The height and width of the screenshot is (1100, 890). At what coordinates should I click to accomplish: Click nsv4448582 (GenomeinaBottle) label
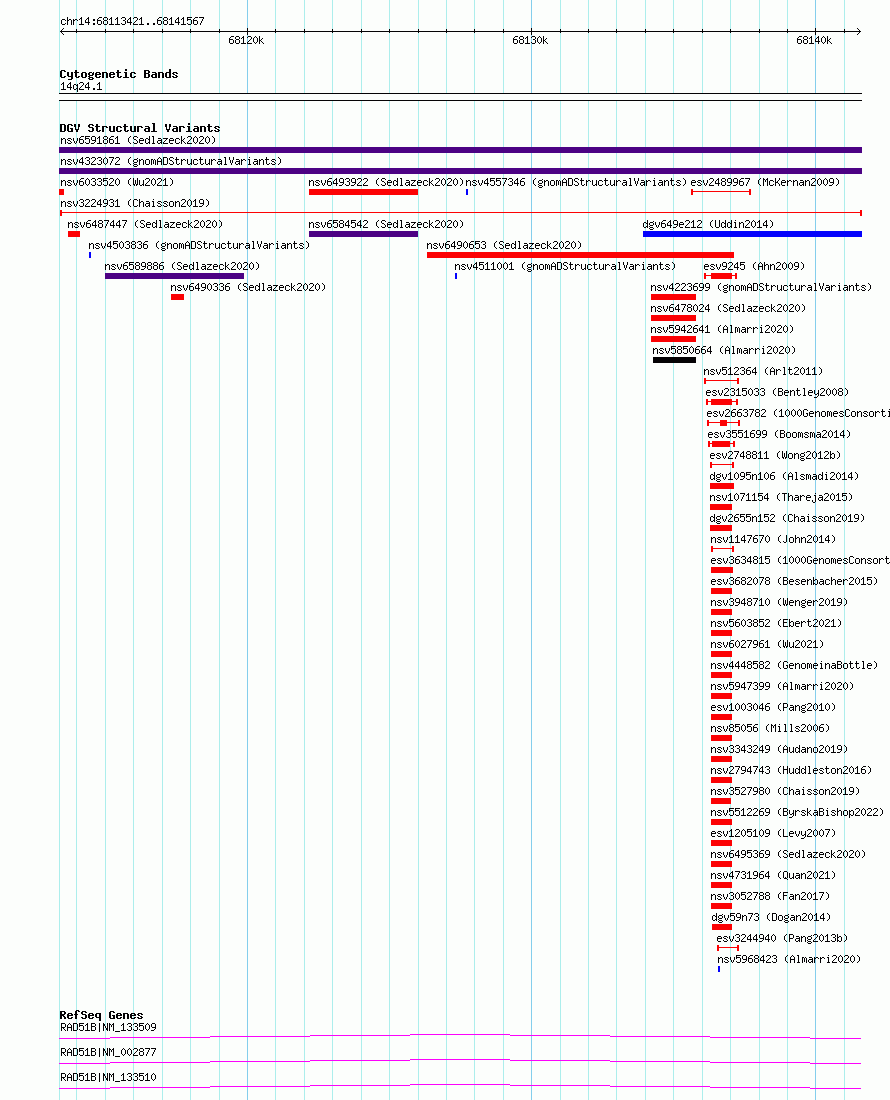(794, 666)
